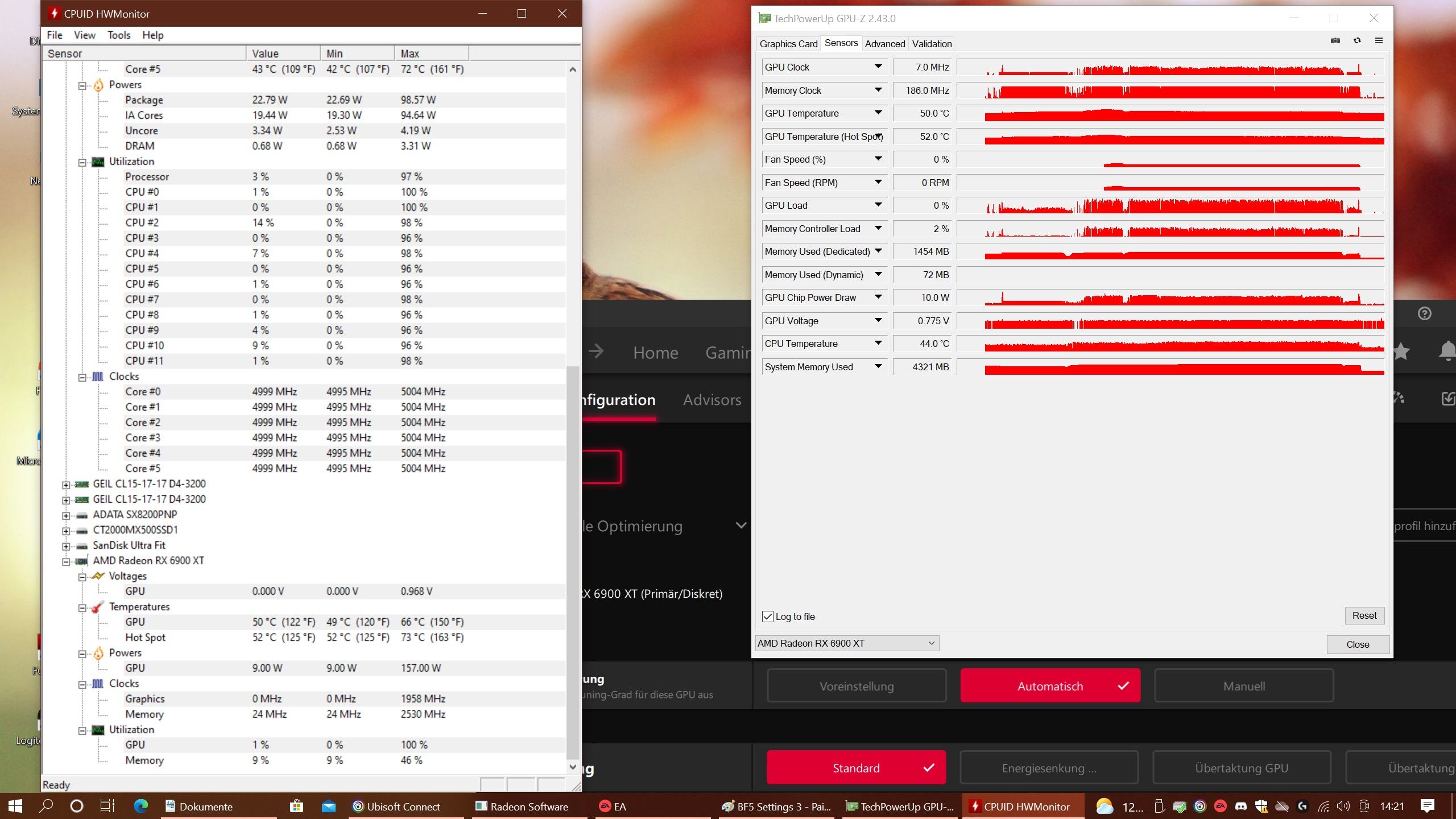Open Tools menu in HWMonitor
This screenshot has height=819, width=1456.
click(119, 35)
